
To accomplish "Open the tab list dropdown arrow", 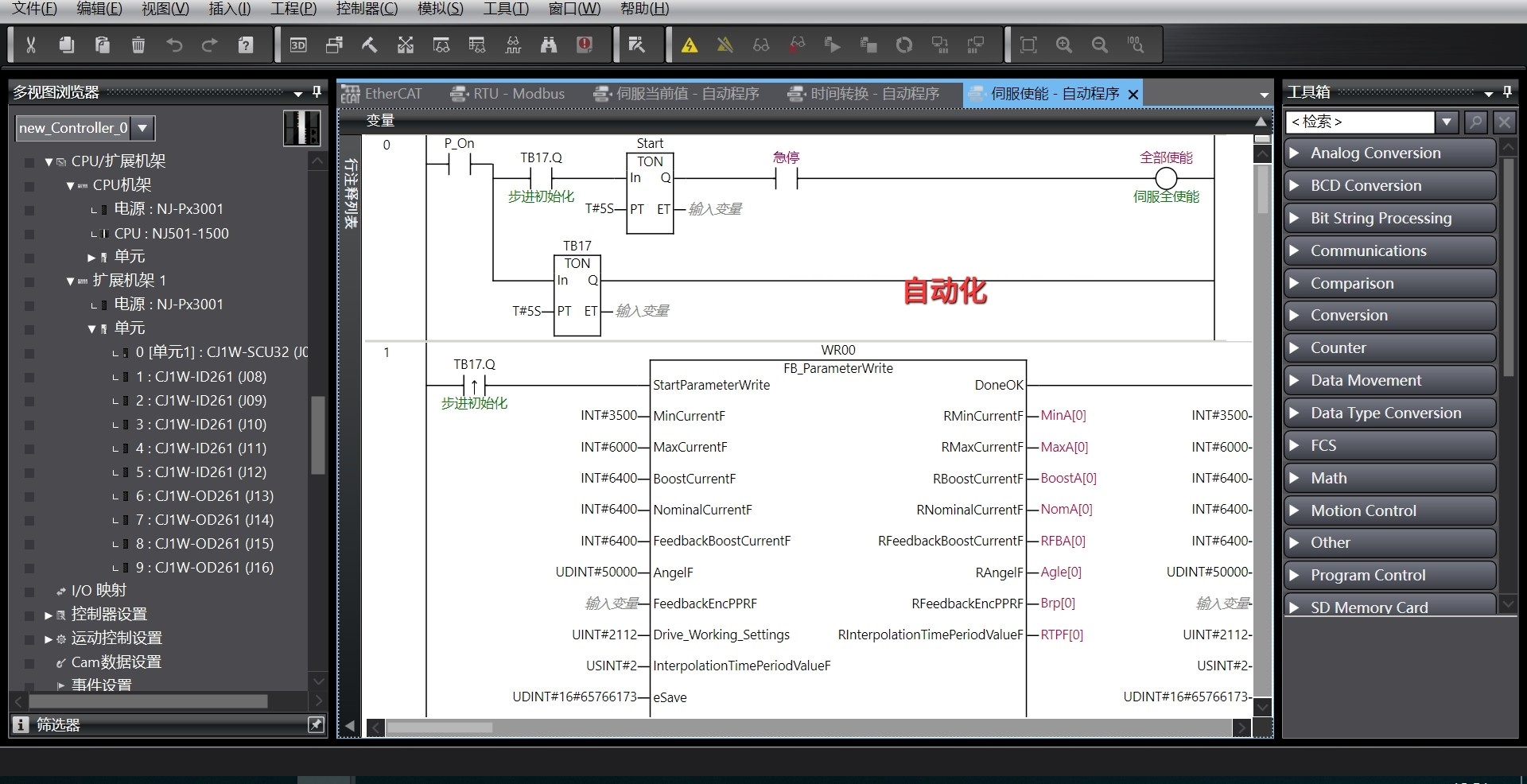I will 1264,95.
